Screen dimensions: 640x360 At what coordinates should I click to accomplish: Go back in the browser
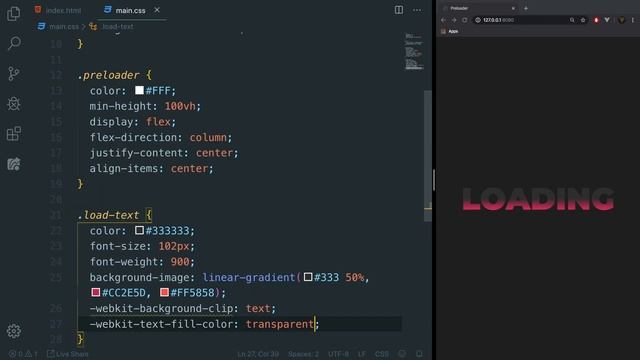point(444,20)
